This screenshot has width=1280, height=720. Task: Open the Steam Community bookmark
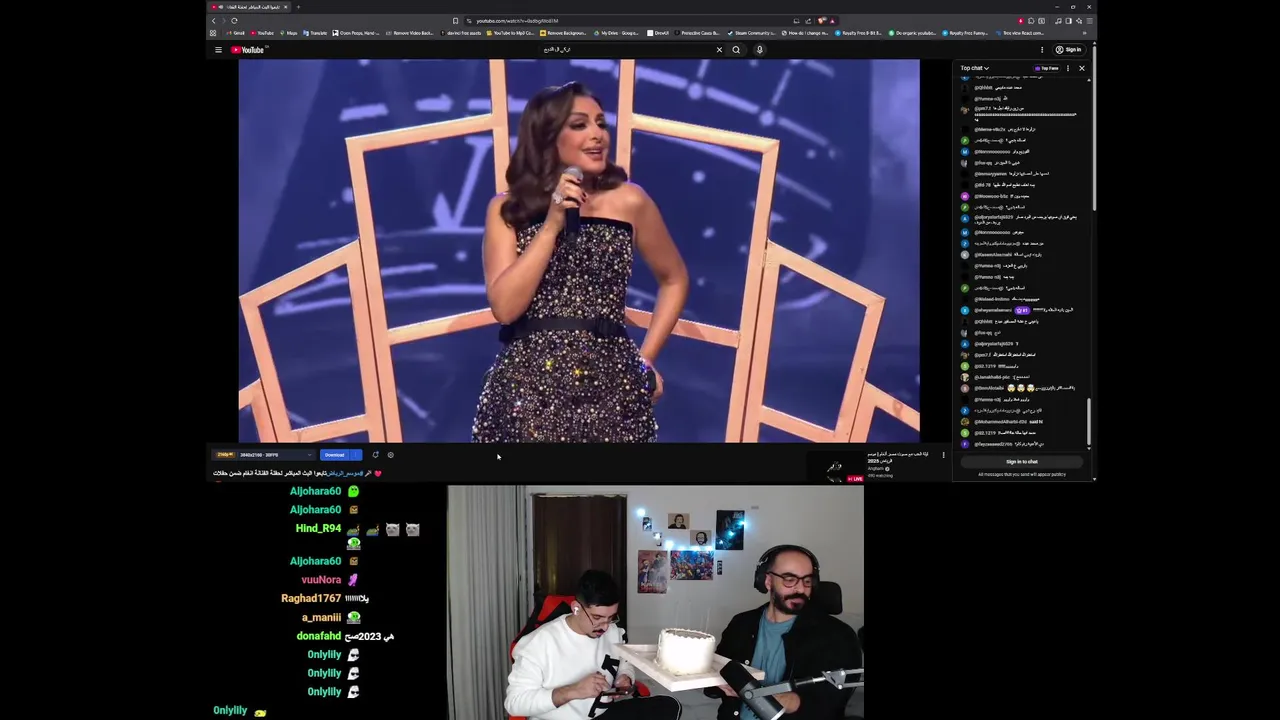coord(752,33)
